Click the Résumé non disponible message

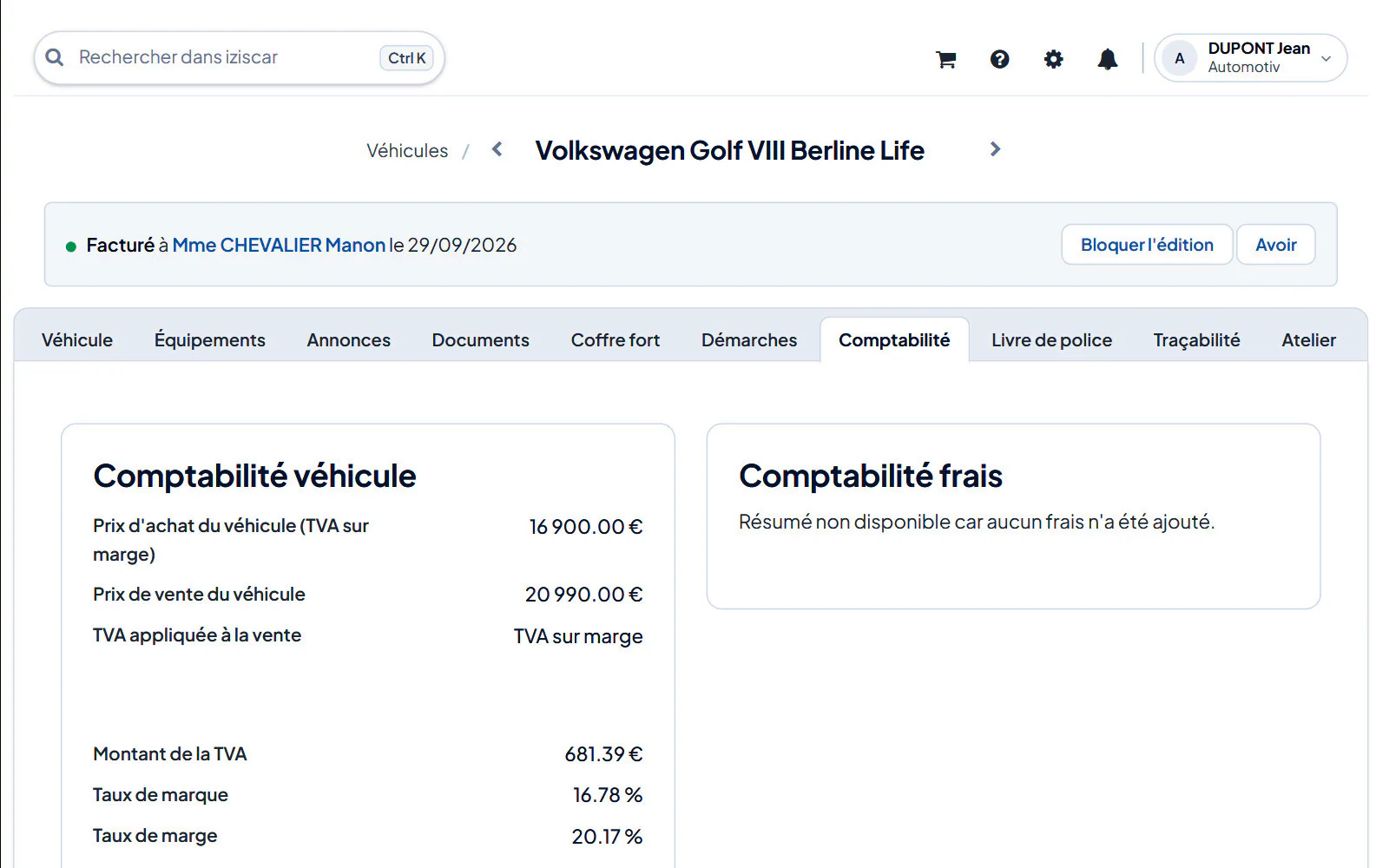(977, 522)
